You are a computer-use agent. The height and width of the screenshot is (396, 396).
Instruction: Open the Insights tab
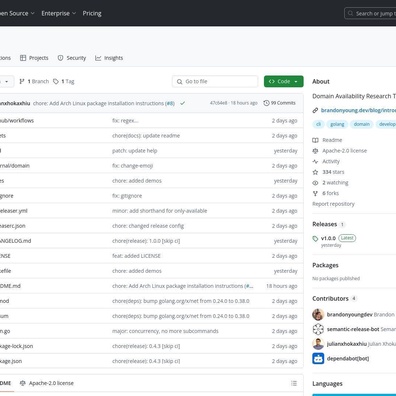[x=109, y=58]
